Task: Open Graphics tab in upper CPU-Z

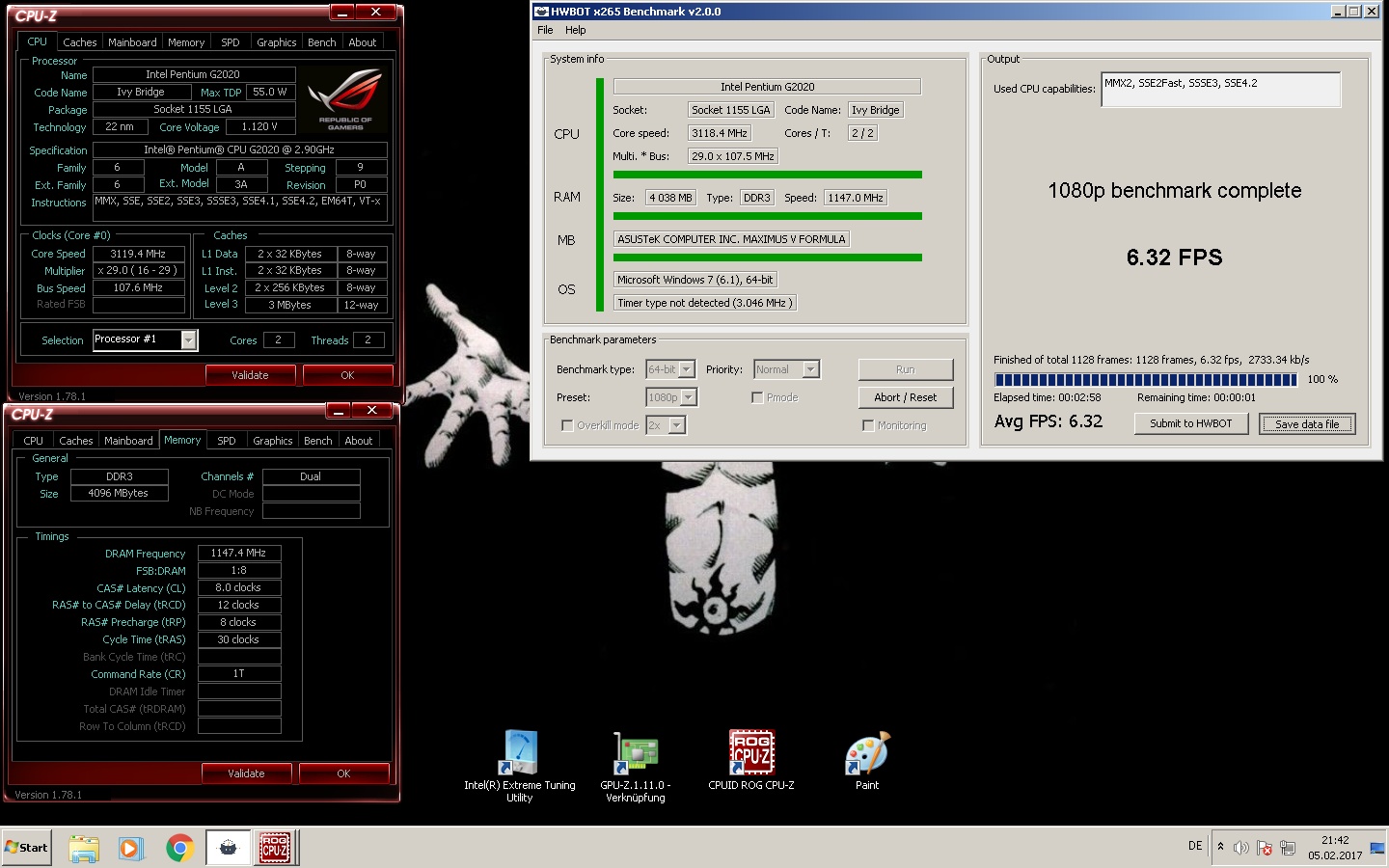Action: click(277, 42)
